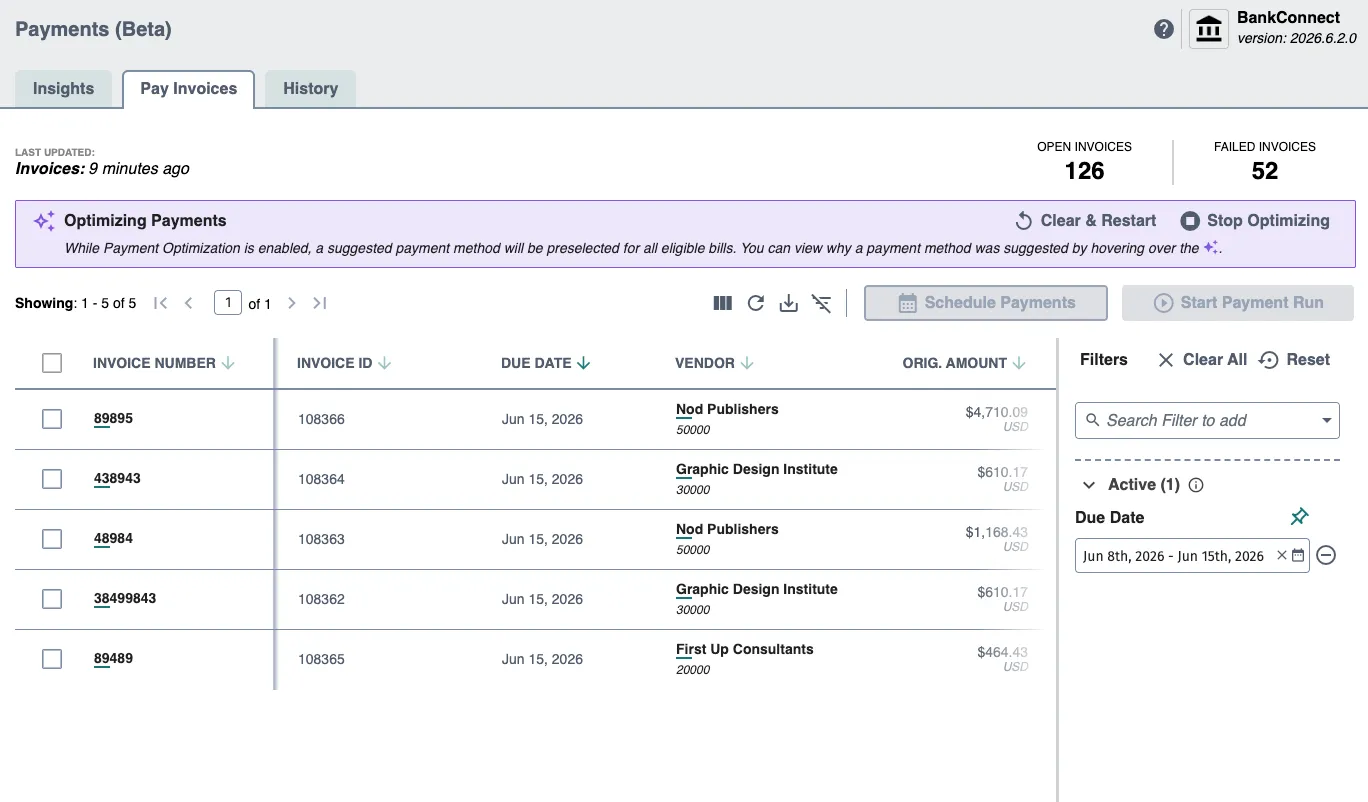
Task: Sort by Due Date column
Action: [x=546, y=363]
